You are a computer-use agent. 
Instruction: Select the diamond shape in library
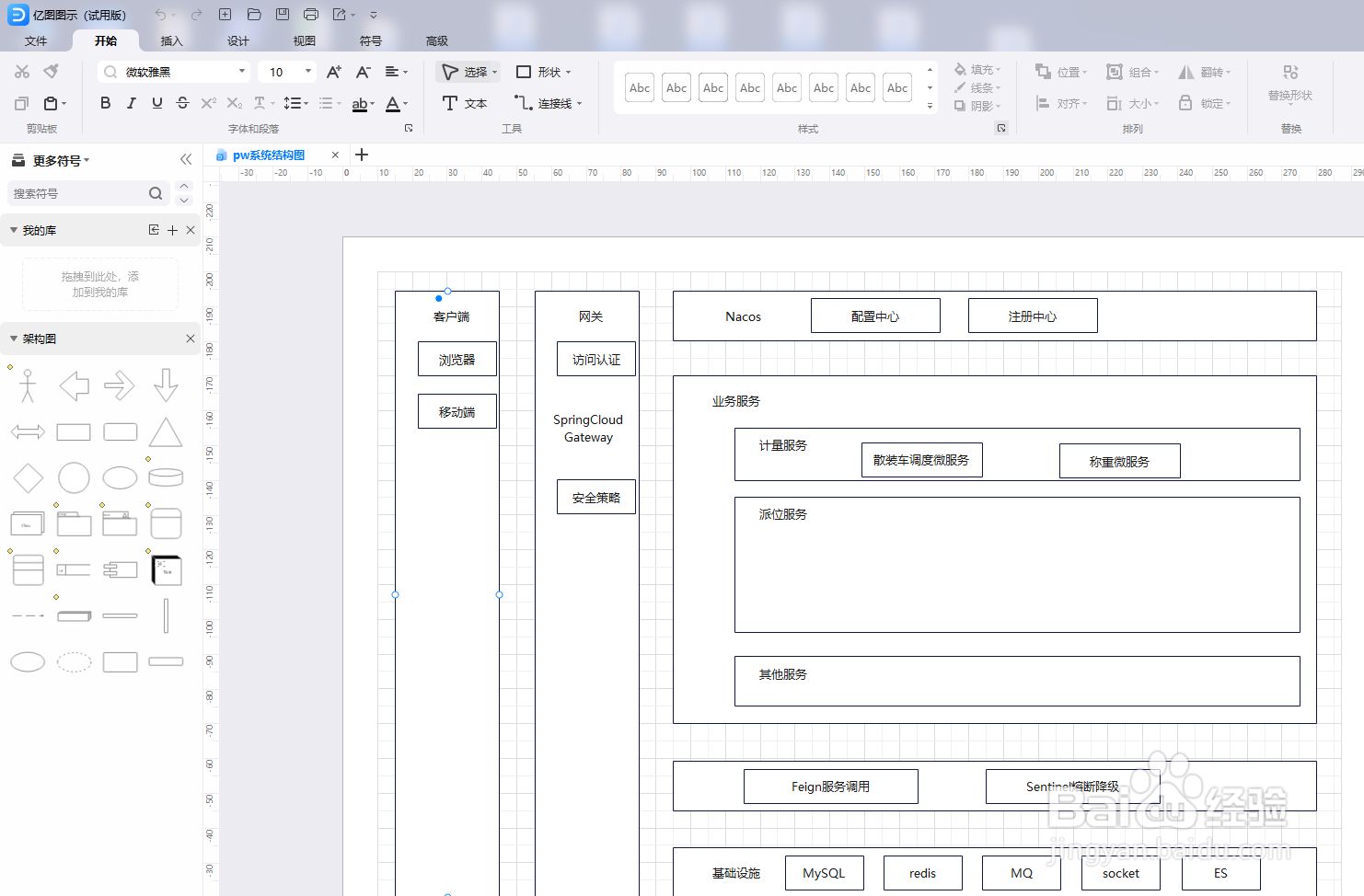click(x=29, y=478)
